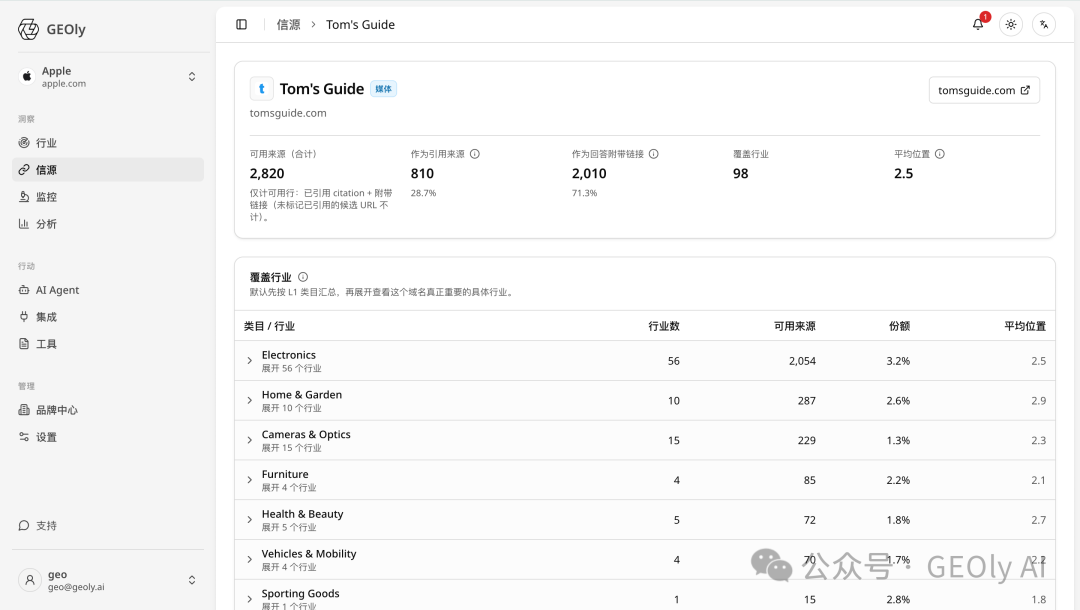Open the 行业 sidebar item
The height and width of the screenshot is (610, 1080).
coord(108,143)
